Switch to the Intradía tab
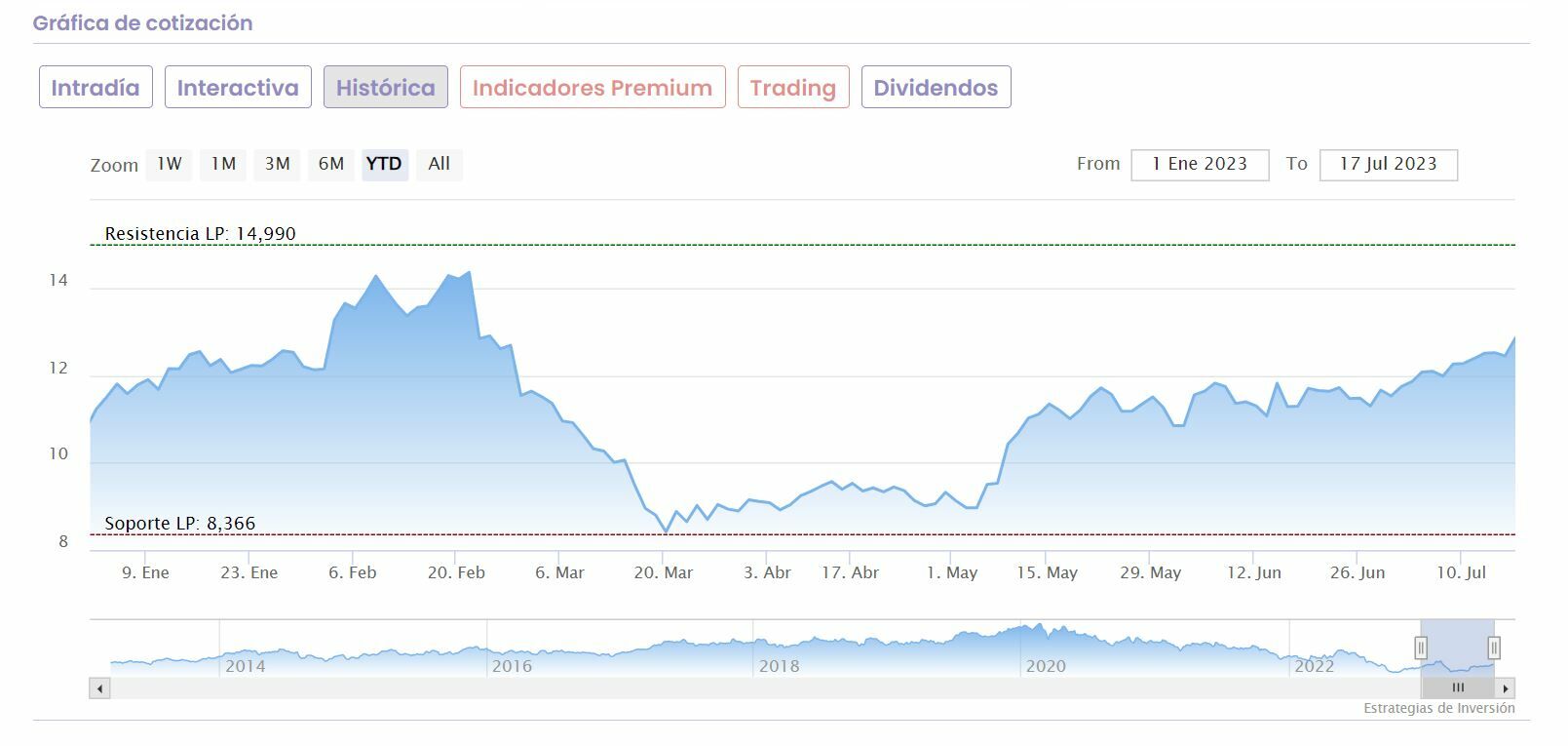 point(96,88)
